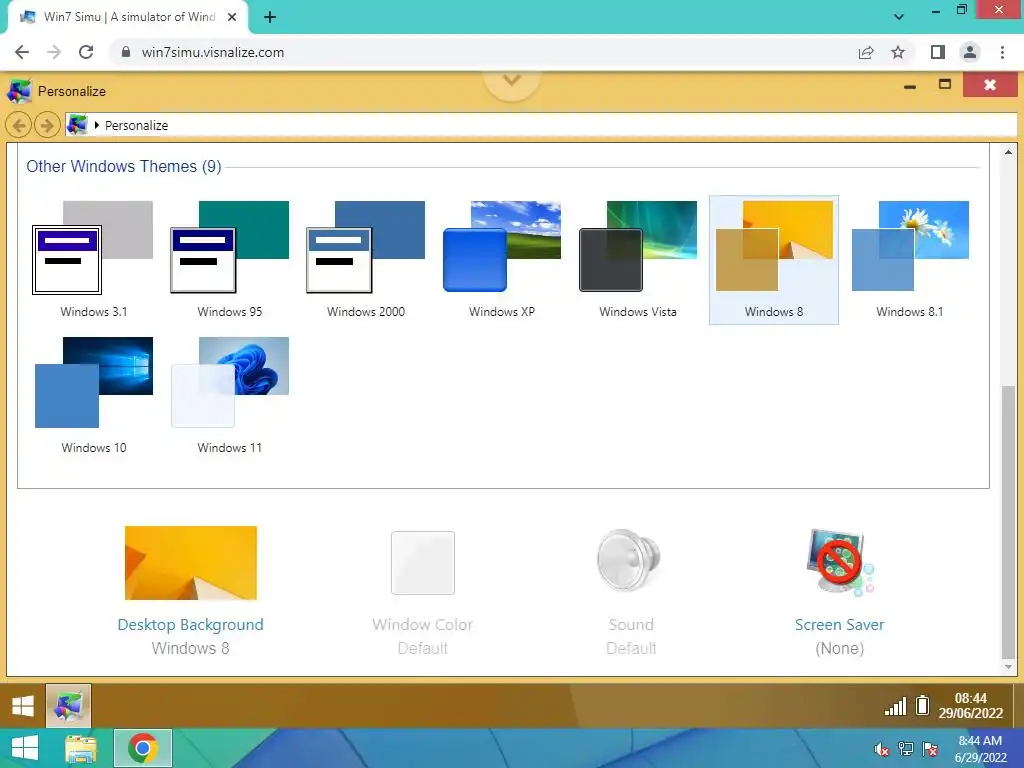Viewport: 1024px width, 768px height.
Task: Expand the breadcrumb arrow before Personalize
Action: tap(97, 125)
